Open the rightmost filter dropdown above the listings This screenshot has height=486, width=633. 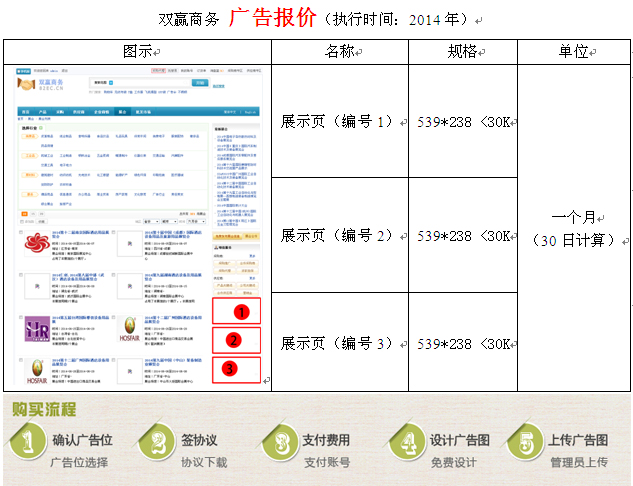tap(196, 219)
